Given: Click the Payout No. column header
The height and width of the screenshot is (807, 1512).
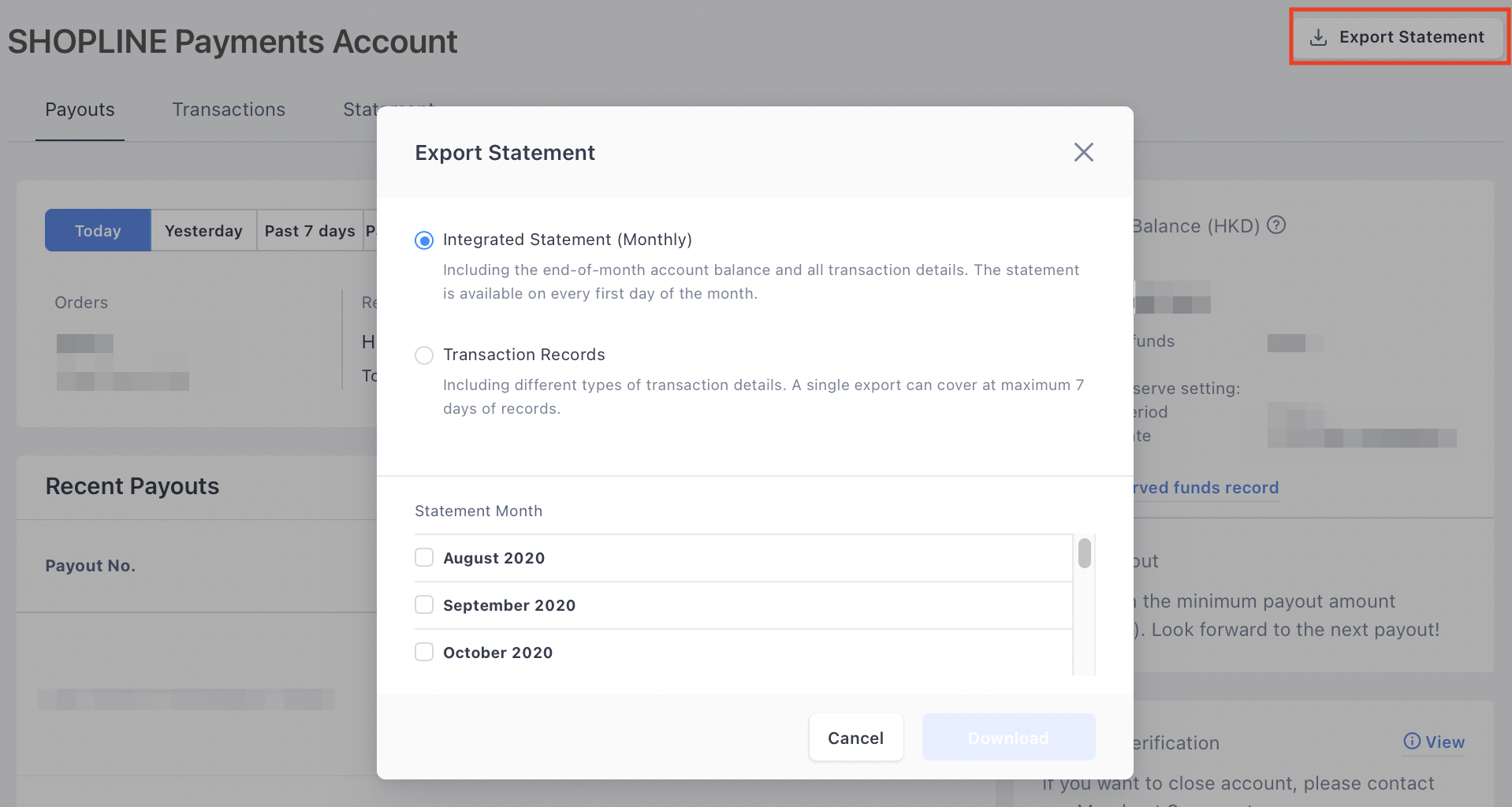Looking at the screenshot, I should coord(91,566).
